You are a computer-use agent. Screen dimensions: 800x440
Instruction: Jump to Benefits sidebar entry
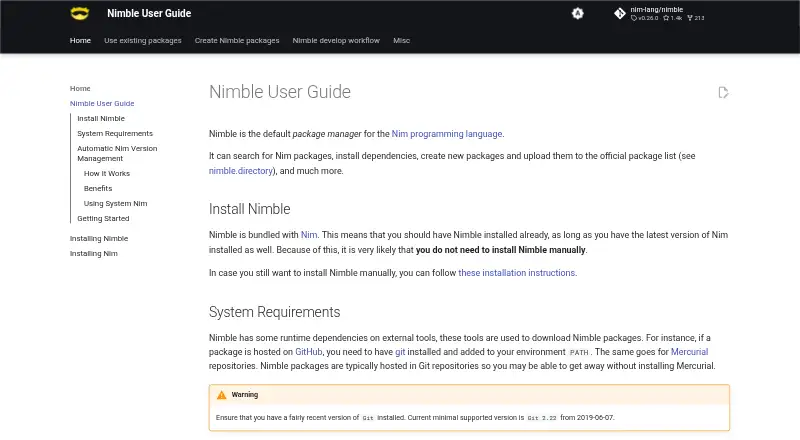(98, 188)
